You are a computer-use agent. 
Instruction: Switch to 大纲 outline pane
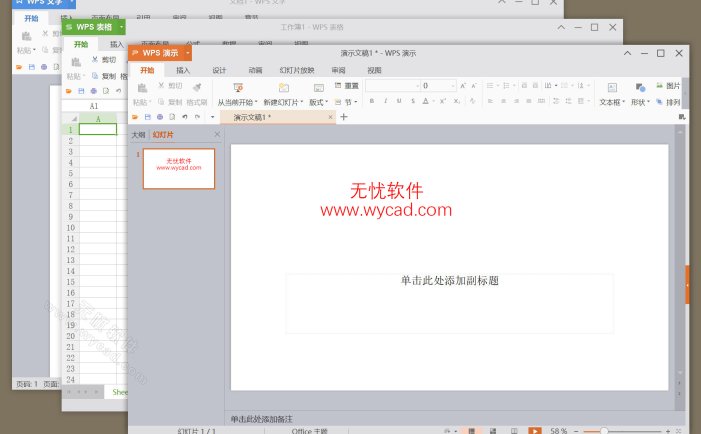coord(138,135)
